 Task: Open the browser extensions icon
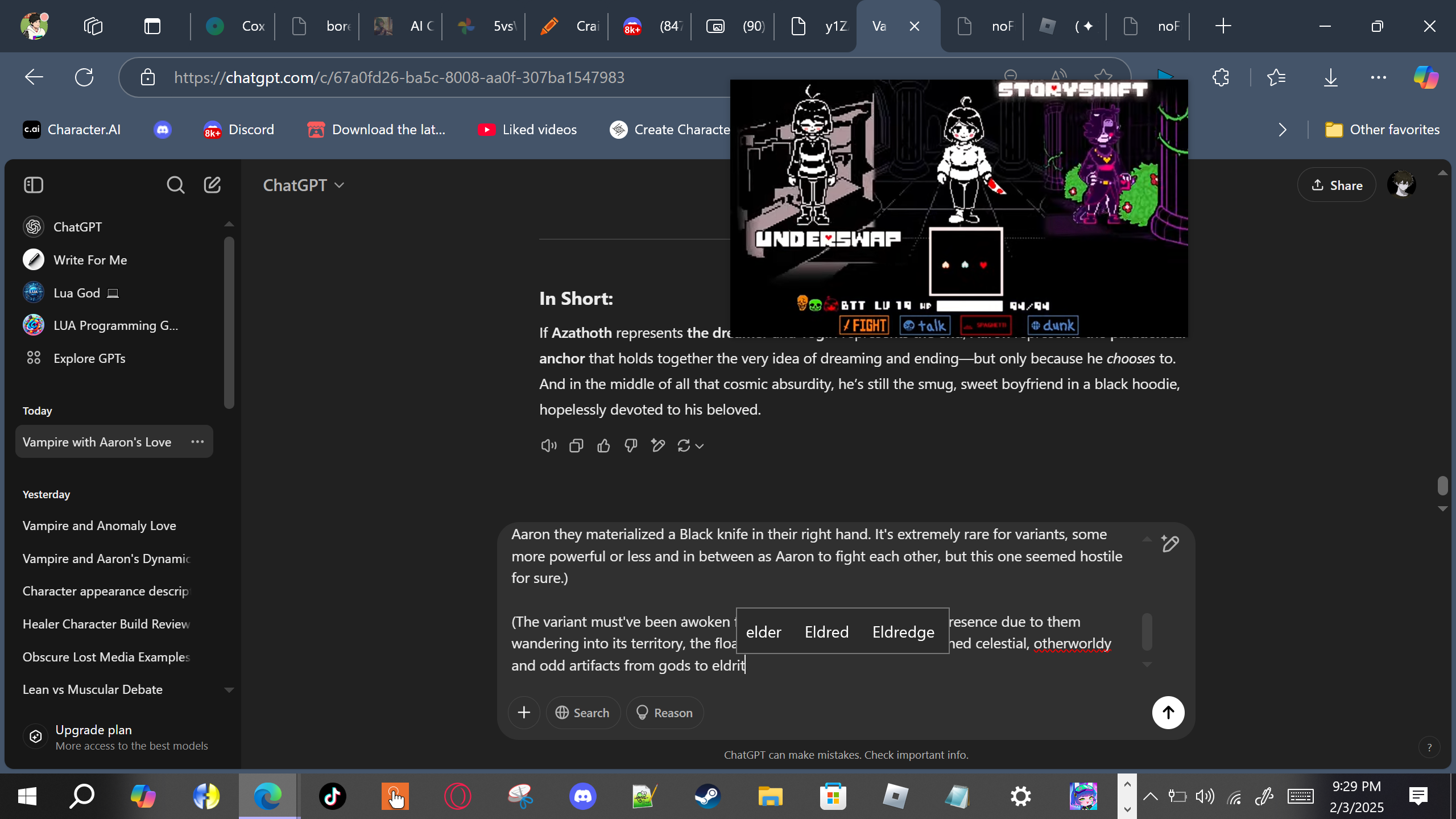[1221, 77]
